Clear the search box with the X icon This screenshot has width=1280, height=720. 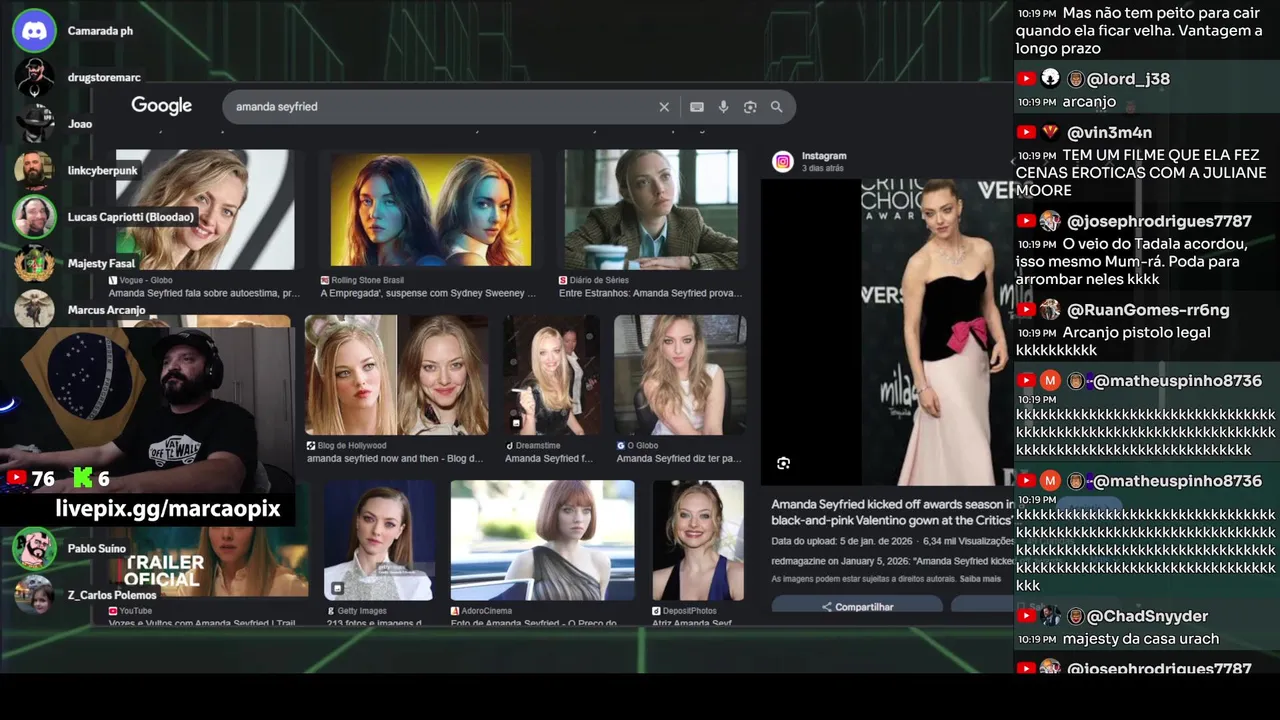[664, 107]
